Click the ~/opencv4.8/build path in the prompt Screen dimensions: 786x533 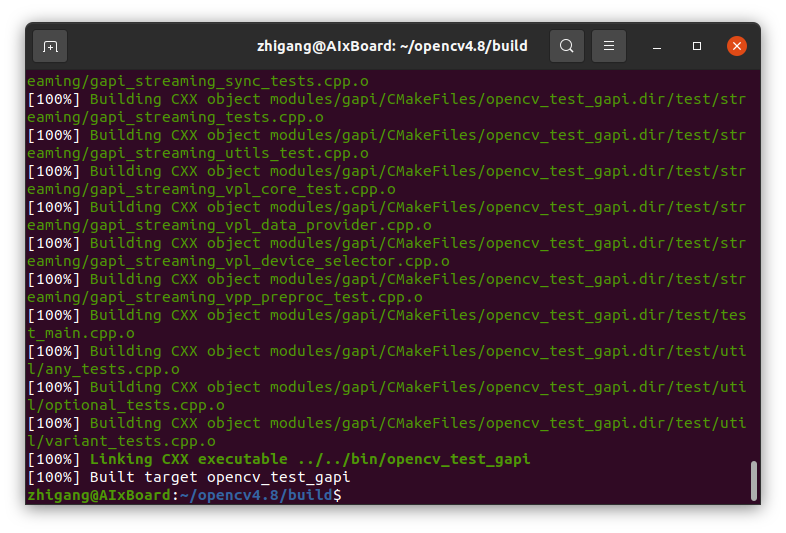pos(257,495)
